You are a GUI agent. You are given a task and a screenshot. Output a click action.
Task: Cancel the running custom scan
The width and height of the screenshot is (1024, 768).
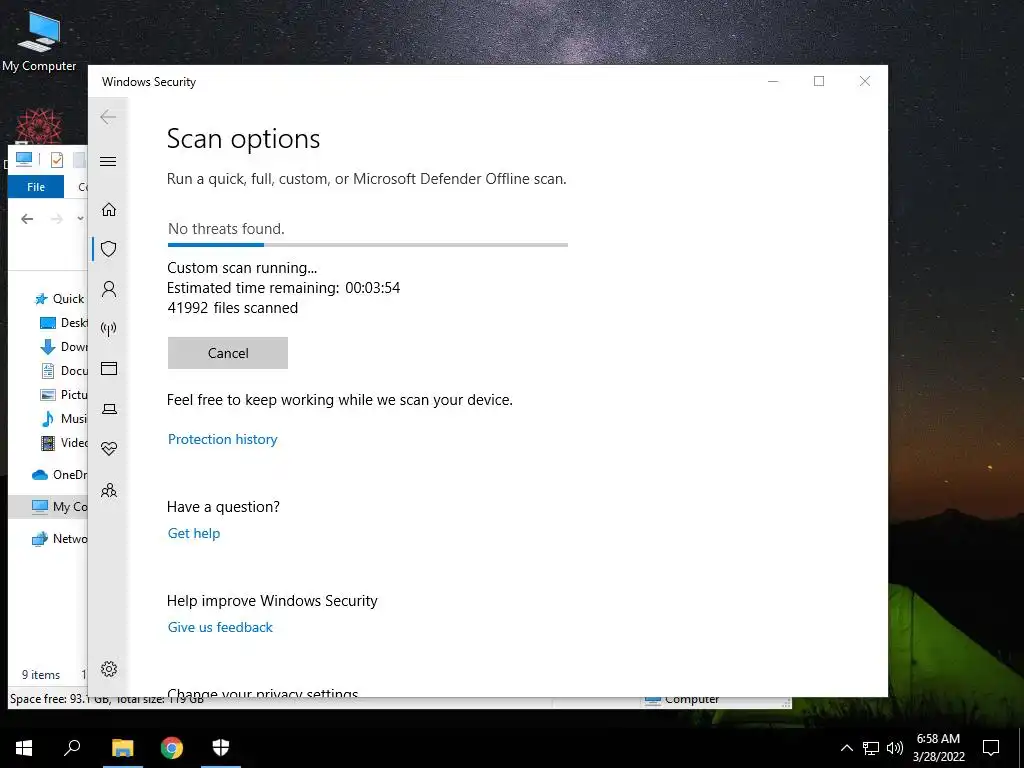click(x=227, y=353)
